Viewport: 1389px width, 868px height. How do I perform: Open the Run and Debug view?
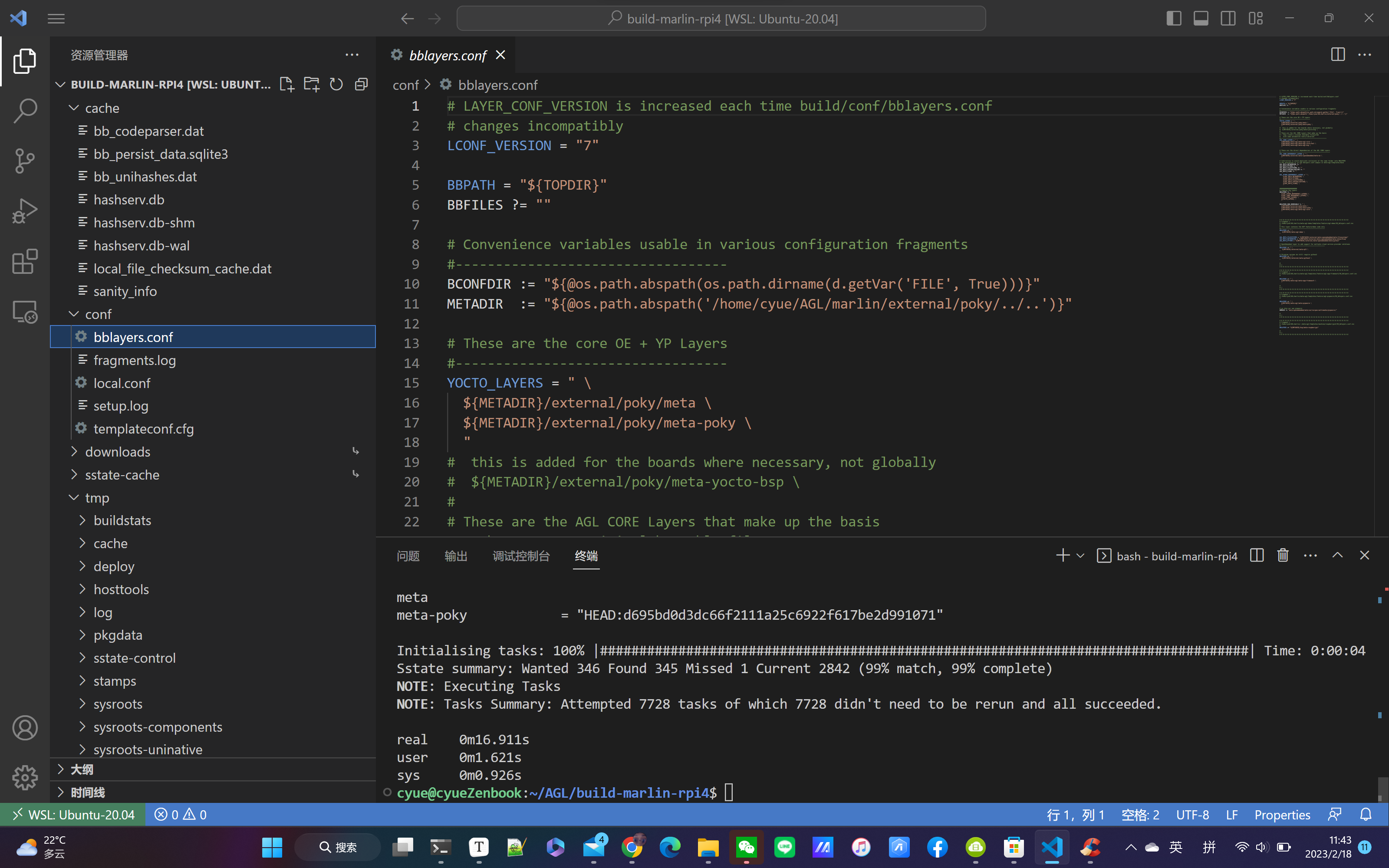[x=25, y=210]
